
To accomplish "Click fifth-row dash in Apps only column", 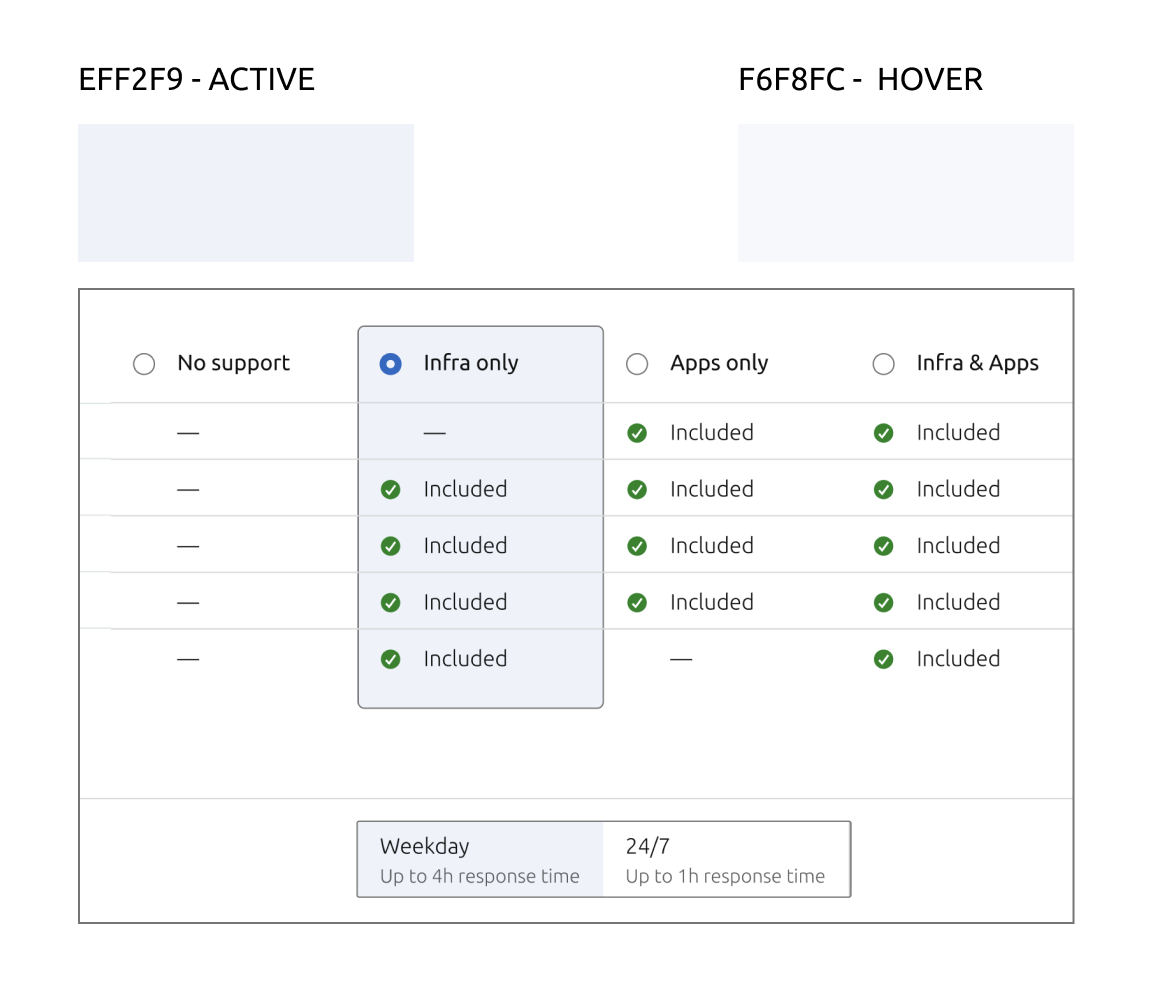I will point(682,659).
